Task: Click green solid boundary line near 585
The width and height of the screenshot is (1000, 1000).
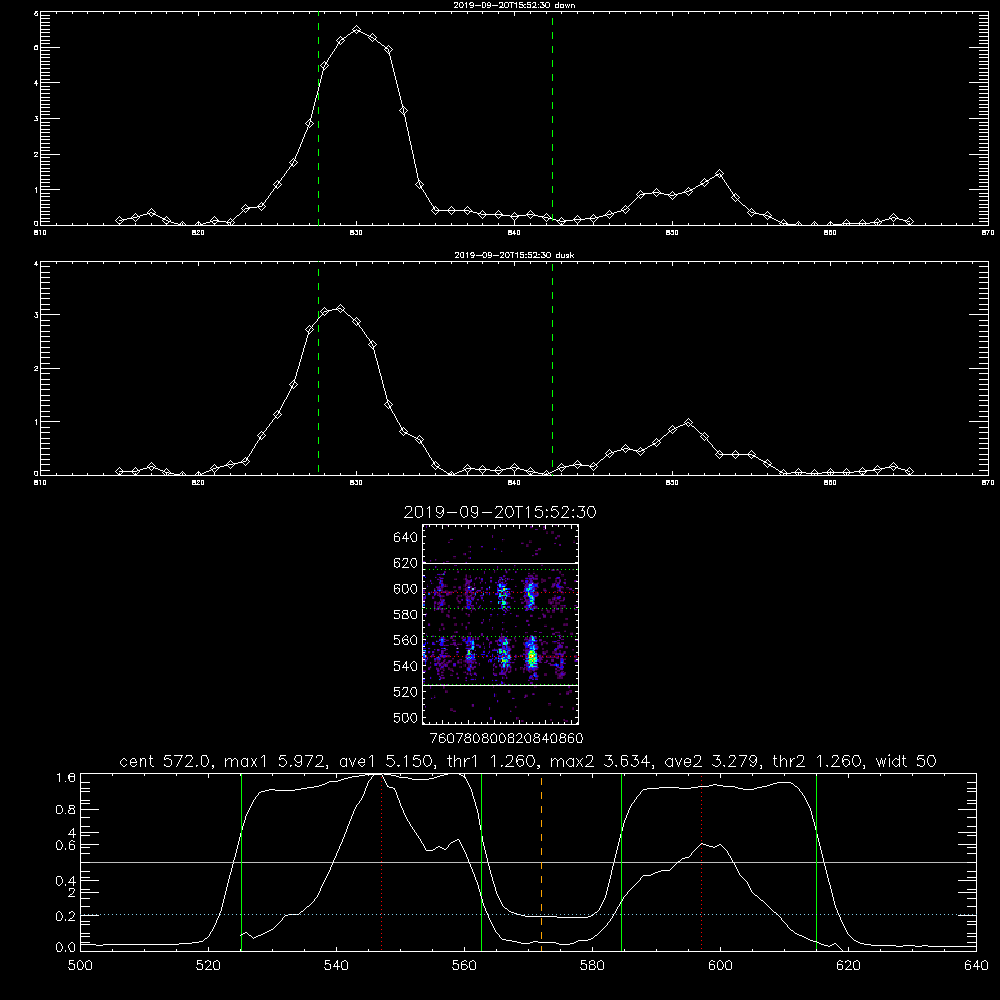Action: pyautogui.click(x=621, y=861)
